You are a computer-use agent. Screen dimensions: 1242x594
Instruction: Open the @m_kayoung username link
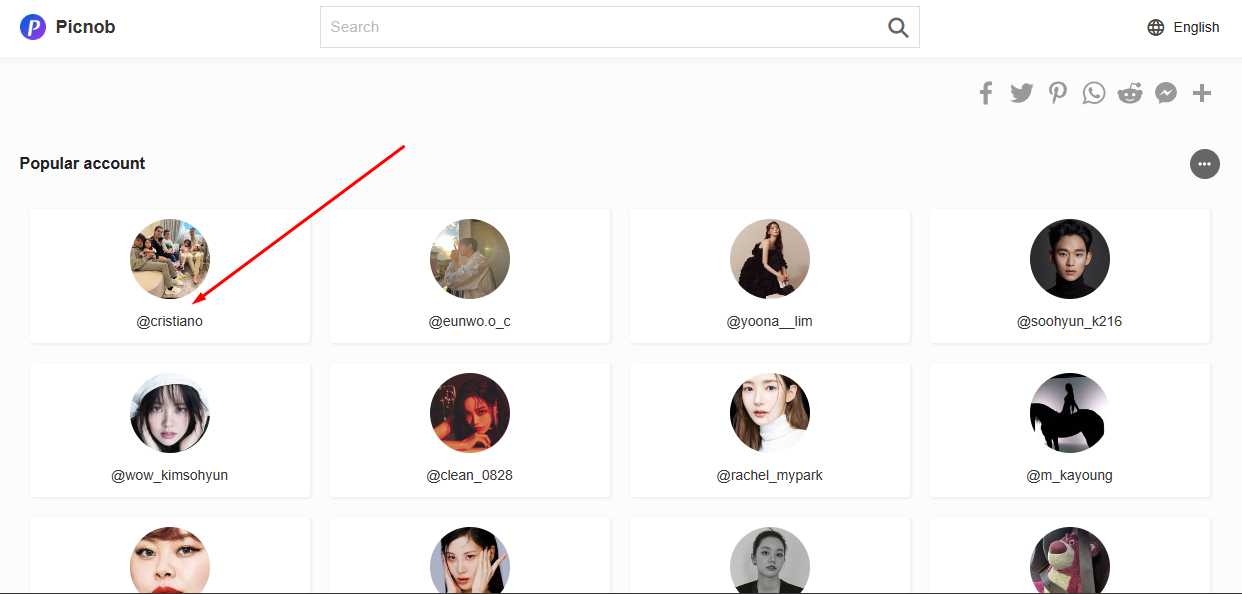coord(1070,475)
